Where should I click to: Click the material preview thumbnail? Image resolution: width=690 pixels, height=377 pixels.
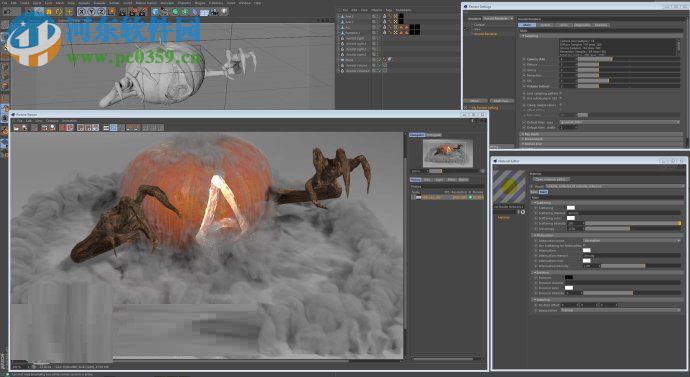point(509,187)
